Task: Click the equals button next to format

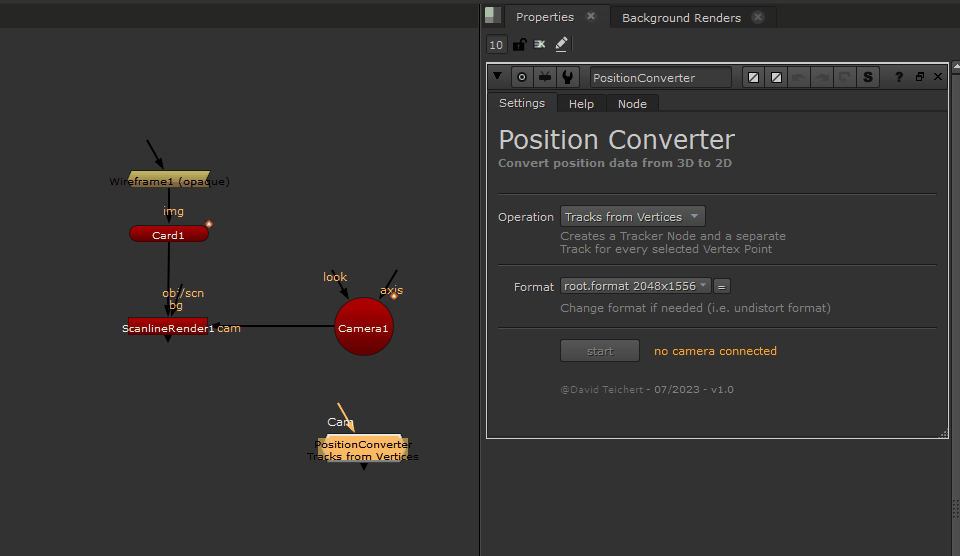Action: [x=722, y=286]
